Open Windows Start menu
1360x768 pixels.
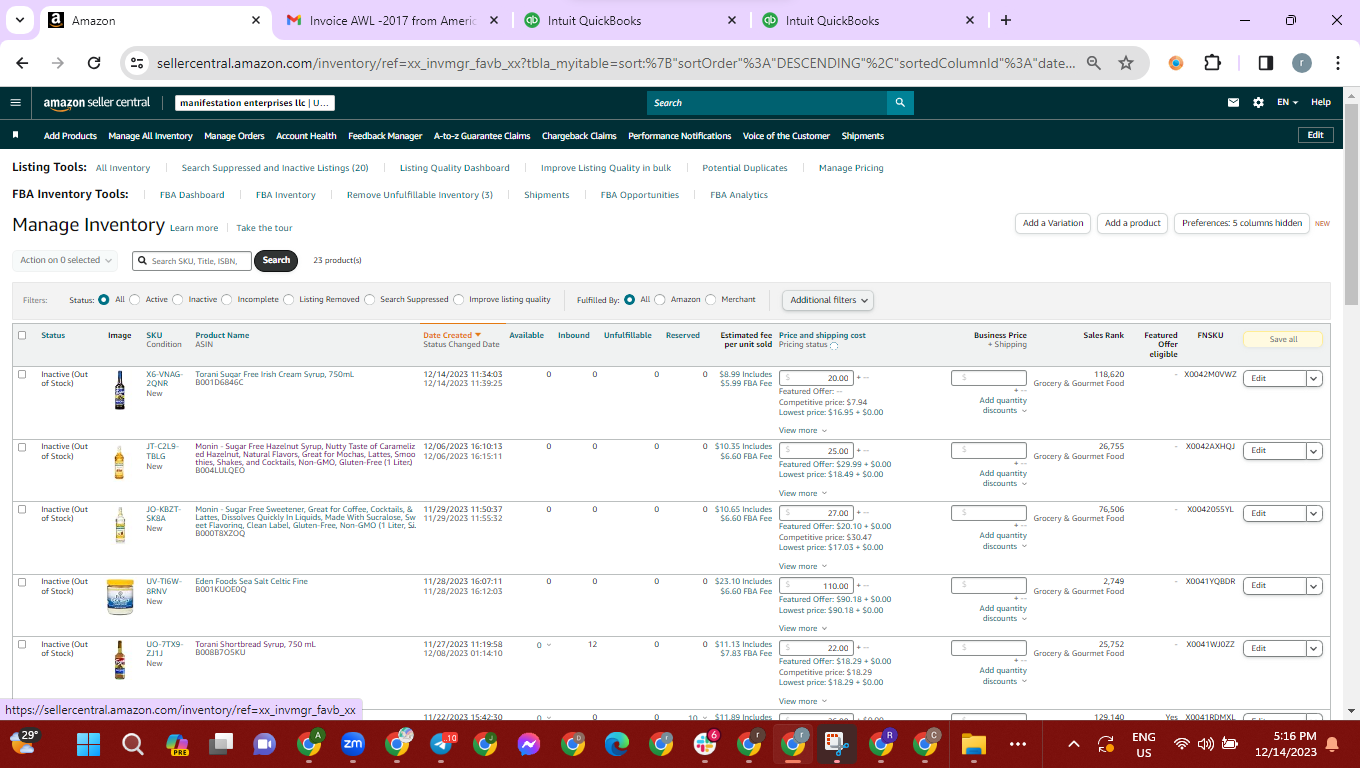(x=89, y=744)
